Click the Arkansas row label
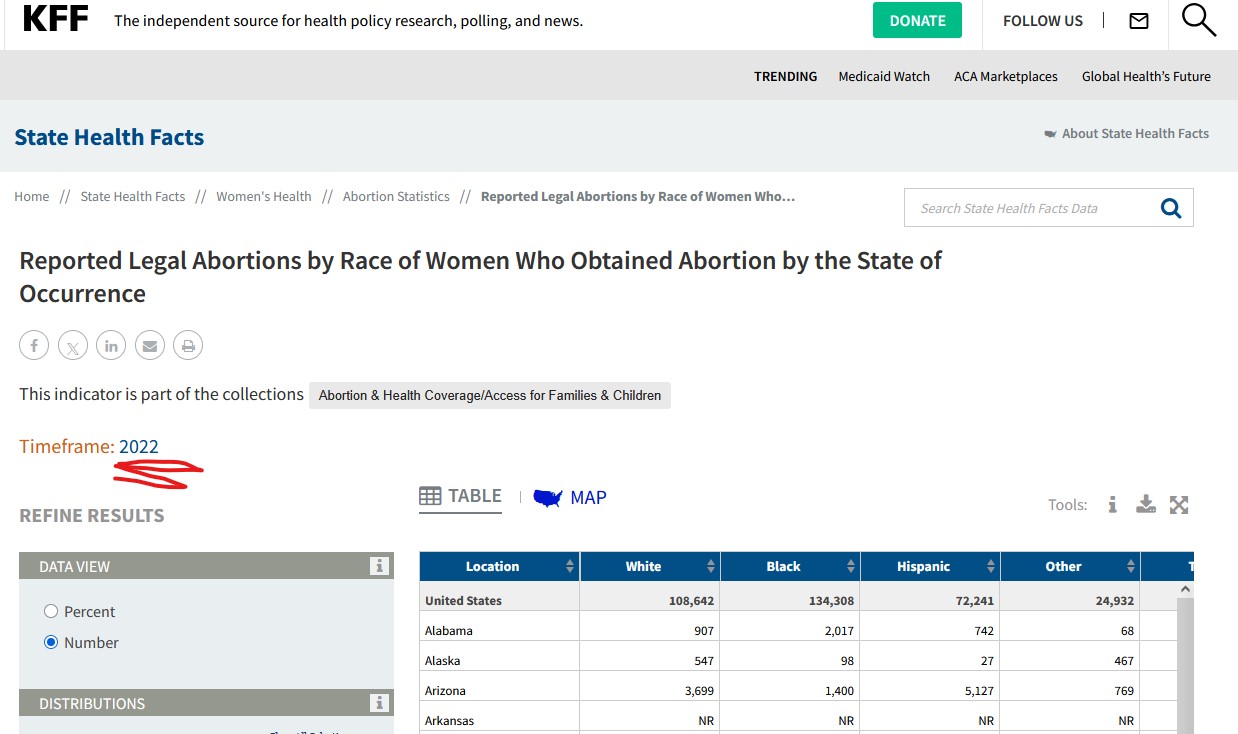 [449, 721]
